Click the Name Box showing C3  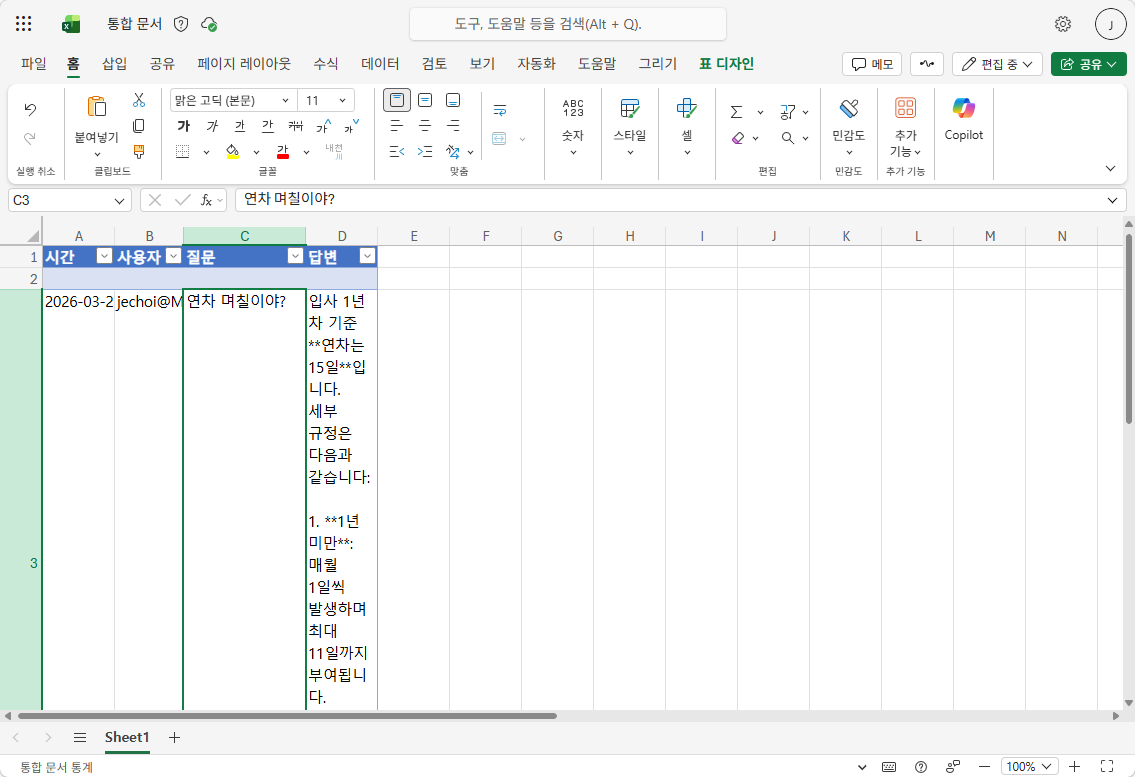(x=69, y=200)
